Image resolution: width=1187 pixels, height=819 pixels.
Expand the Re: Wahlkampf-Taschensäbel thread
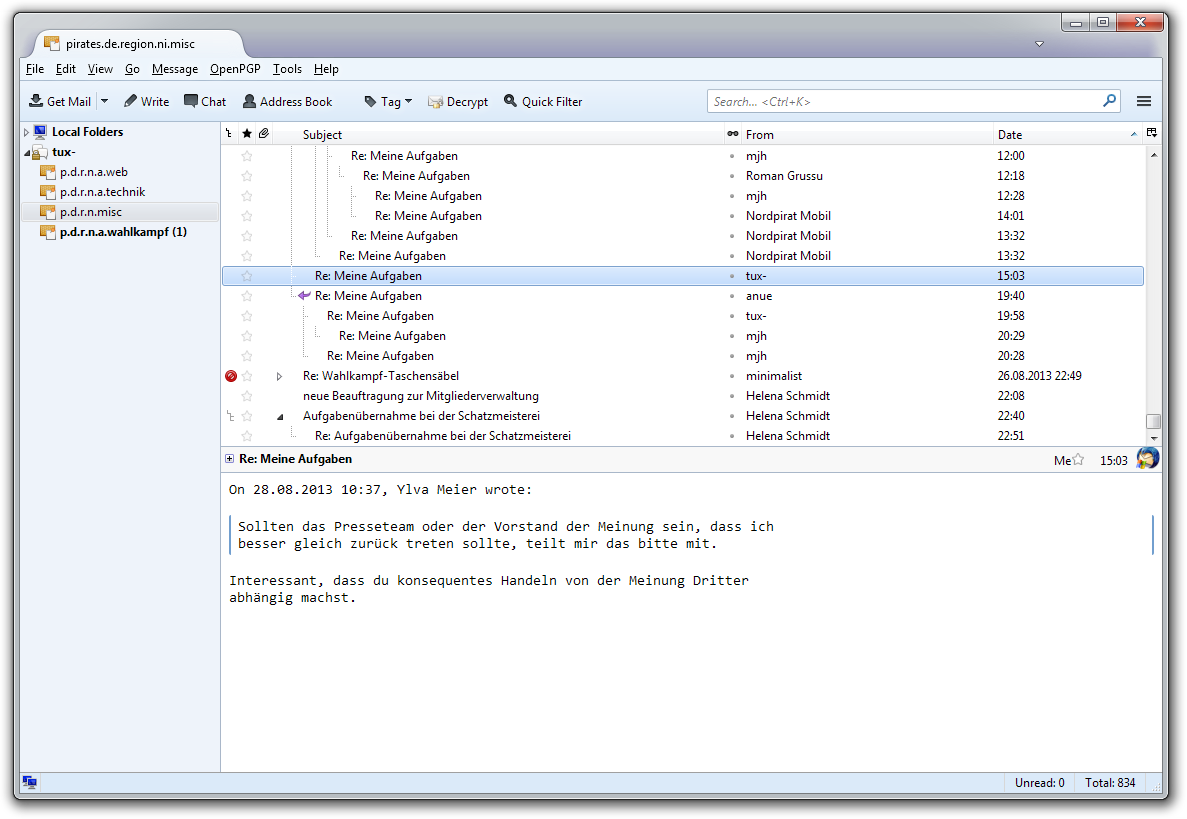(x=280, y=376)
